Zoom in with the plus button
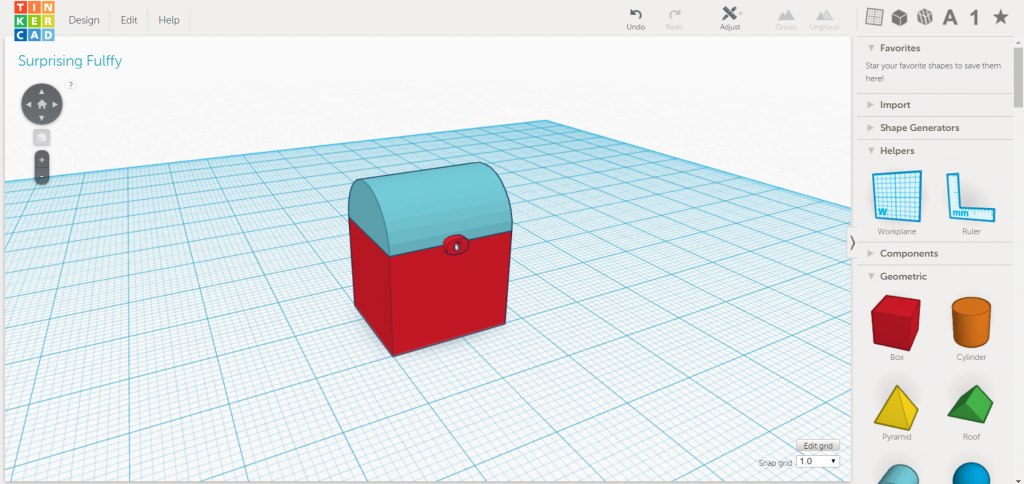1024x484 pixels. click(42, 159)
